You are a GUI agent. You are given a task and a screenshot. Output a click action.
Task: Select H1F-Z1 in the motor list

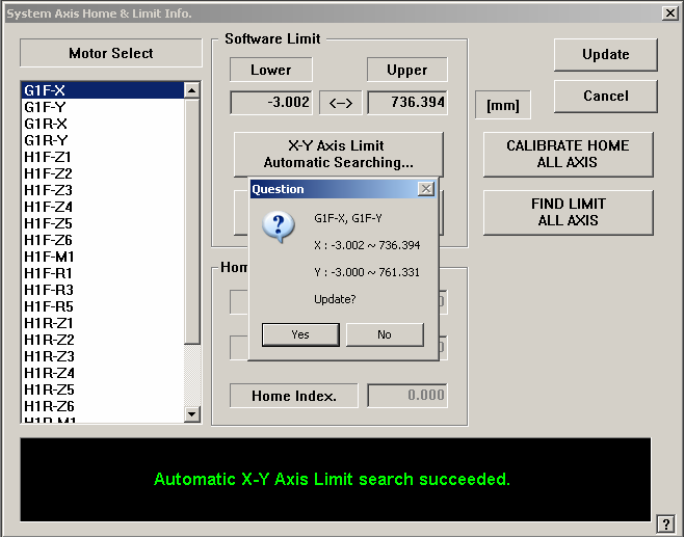point(103,157)
